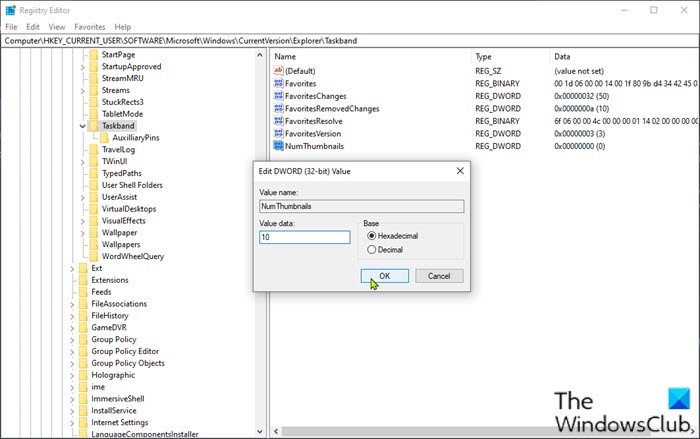
Task: Click the Name column header
Action: tap(288, 57)
